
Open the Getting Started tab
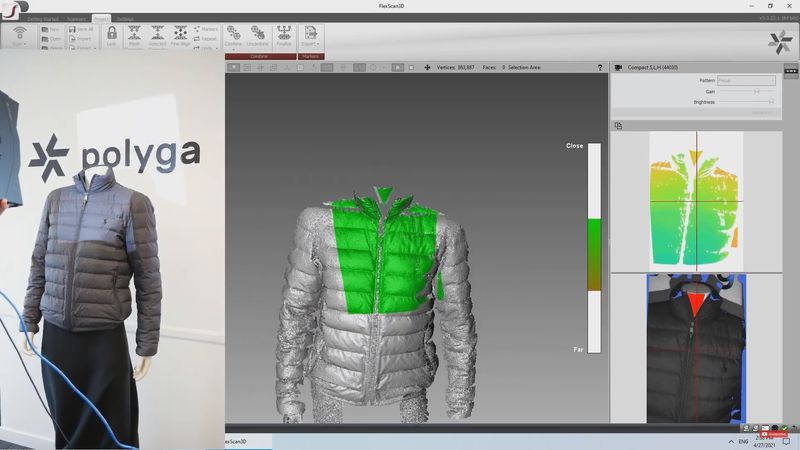[43, 19]
